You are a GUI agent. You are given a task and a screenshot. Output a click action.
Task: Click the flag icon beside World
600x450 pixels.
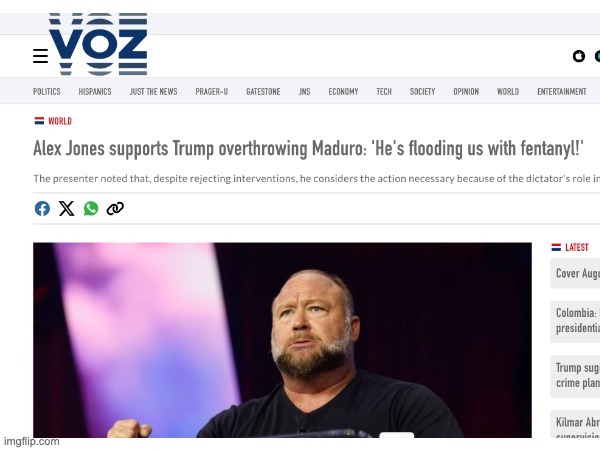click(39, 121)
